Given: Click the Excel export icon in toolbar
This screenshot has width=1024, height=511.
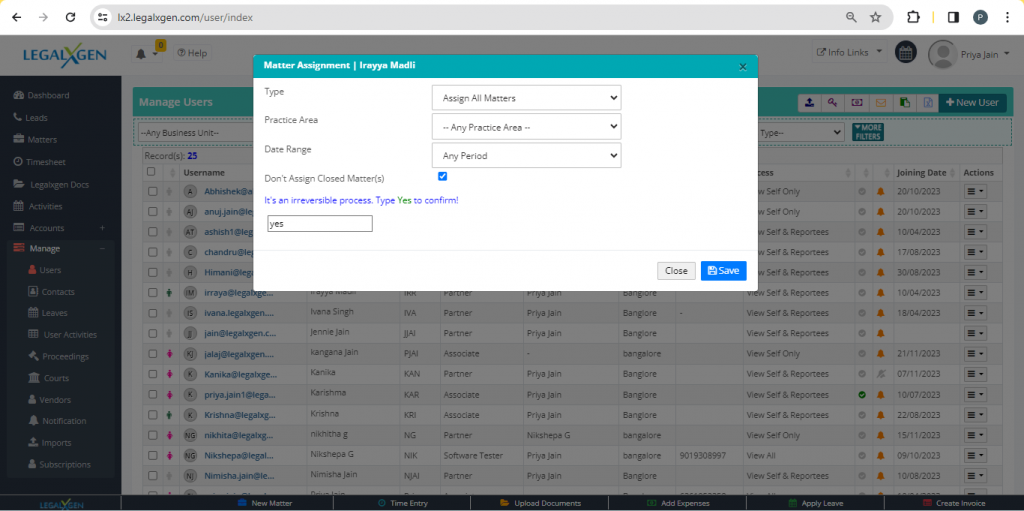Looking at the screenshot, I should (x=928, y=102).
